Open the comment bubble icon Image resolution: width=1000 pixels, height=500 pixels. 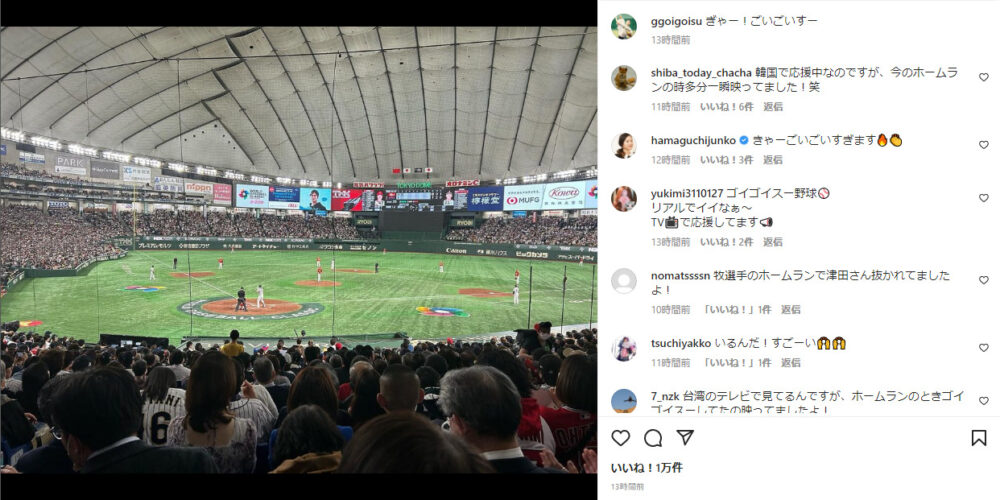(653, 438)
